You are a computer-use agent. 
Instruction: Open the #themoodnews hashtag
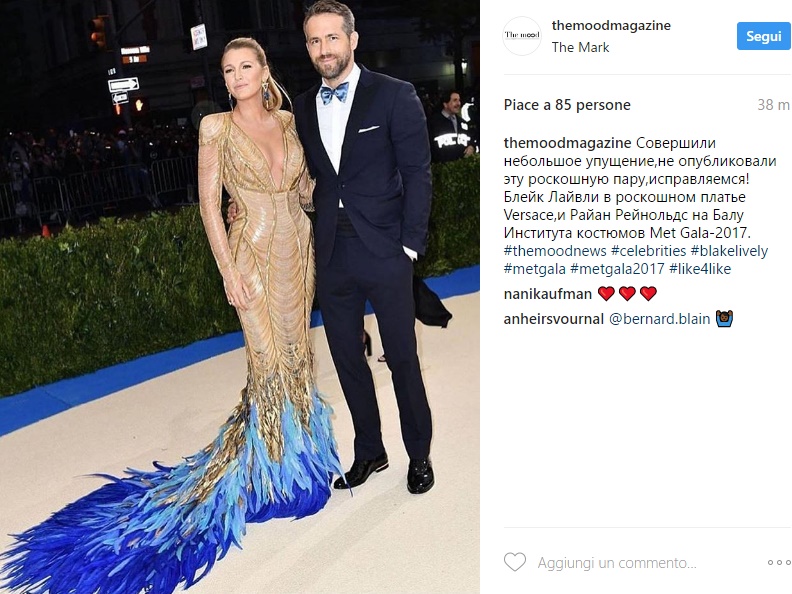pos(555,251)
